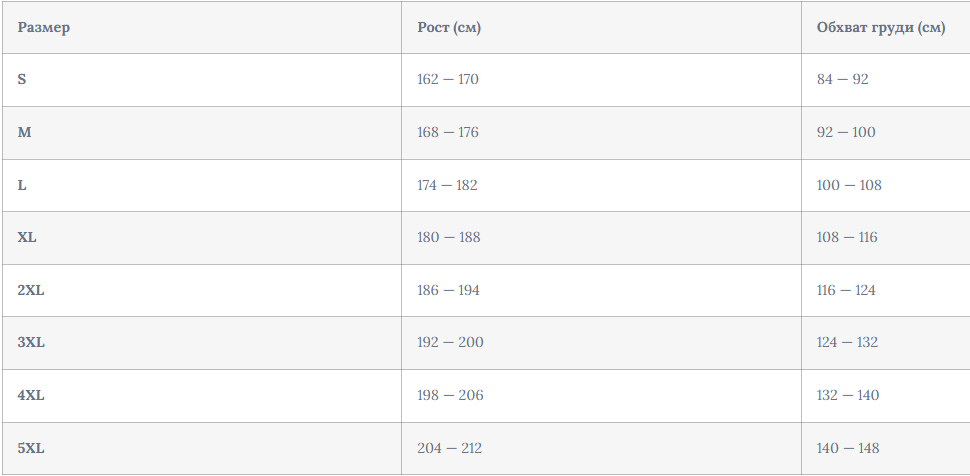970x476 pixels.
Task: Select the S size cell
Action: [x=22, y=79]
